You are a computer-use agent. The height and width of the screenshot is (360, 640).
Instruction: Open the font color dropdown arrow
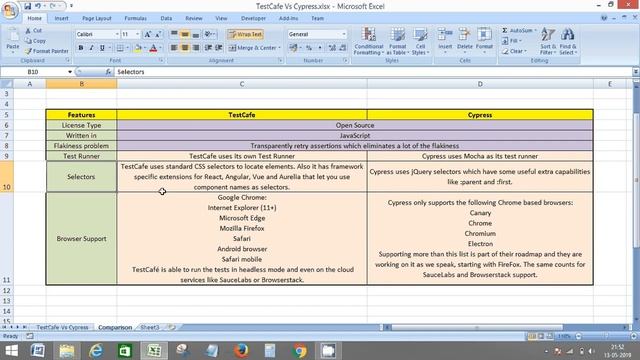point(160,48)
